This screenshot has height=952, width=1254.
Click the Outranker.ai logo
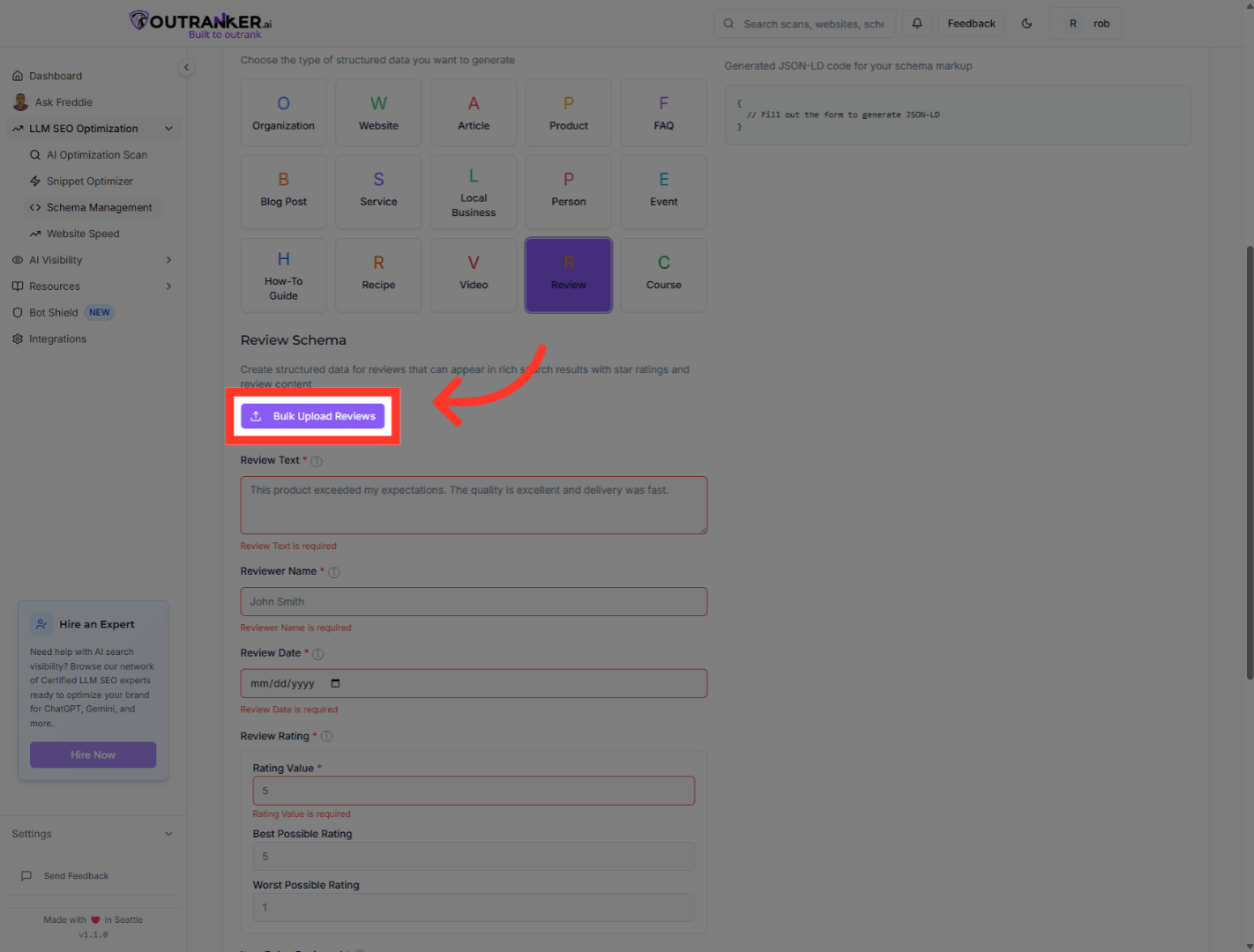coord(200,24)
